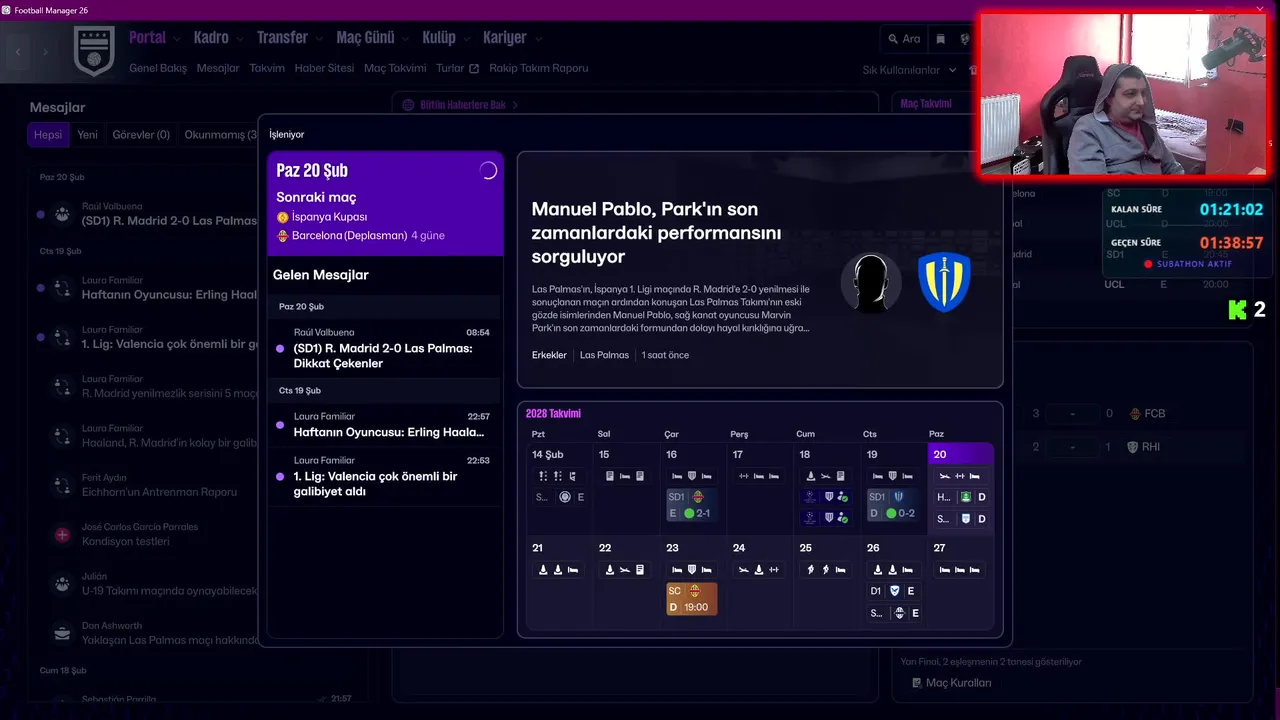Open the Sık Kullanılanlar dropdown
Viewport: 1280px width, 720px height.
pos(910,70)
